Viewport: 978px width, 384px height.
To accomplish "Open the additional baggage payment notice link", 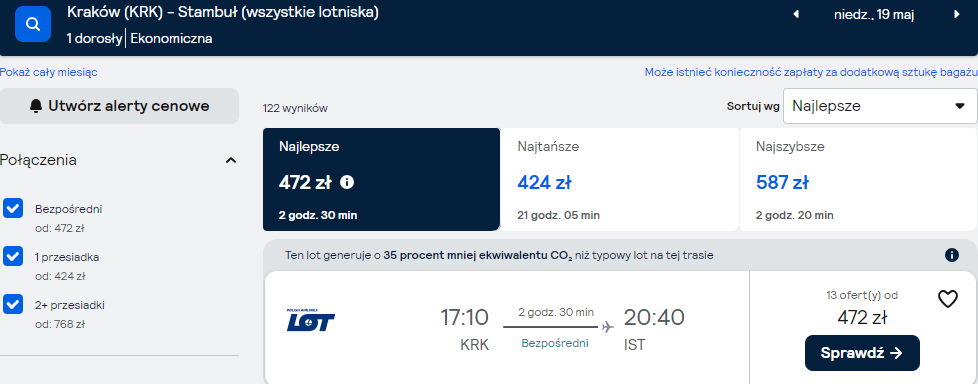I will (811, 72).
